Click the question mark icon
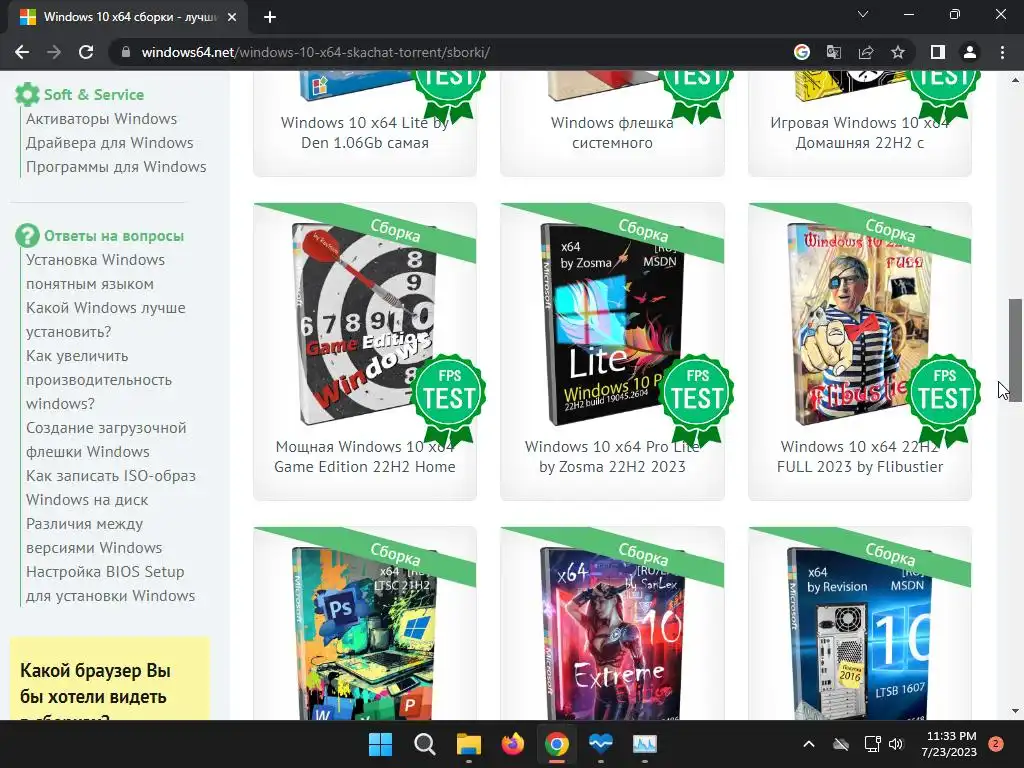 27,235
